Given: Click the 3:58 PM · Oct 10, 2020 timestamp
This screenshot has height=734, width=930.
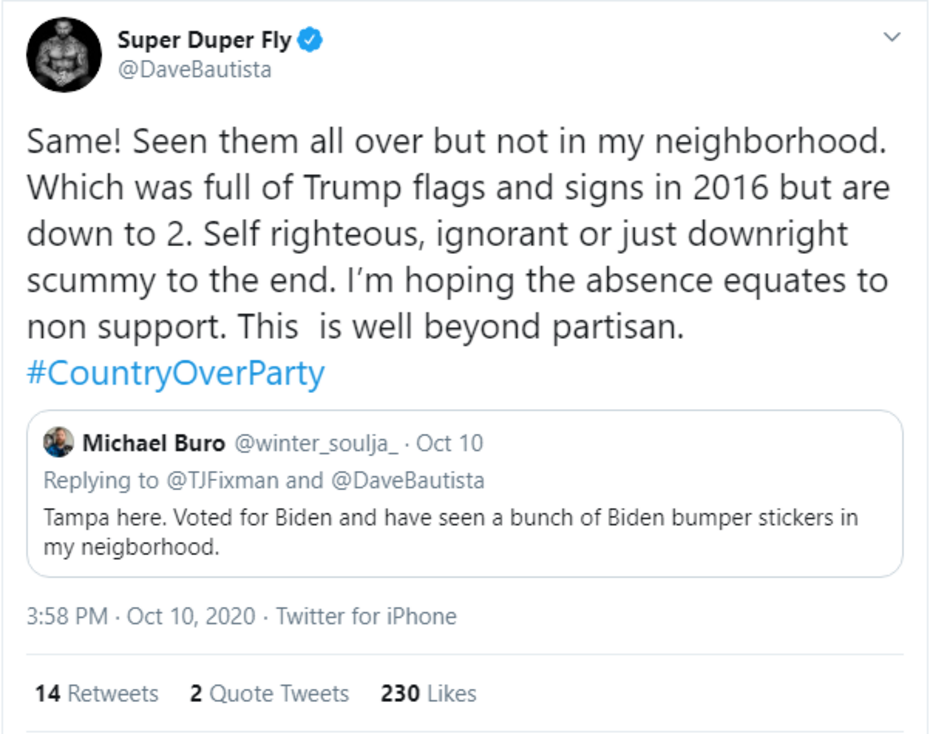Looking at the screenshot, I should (140, 616).
